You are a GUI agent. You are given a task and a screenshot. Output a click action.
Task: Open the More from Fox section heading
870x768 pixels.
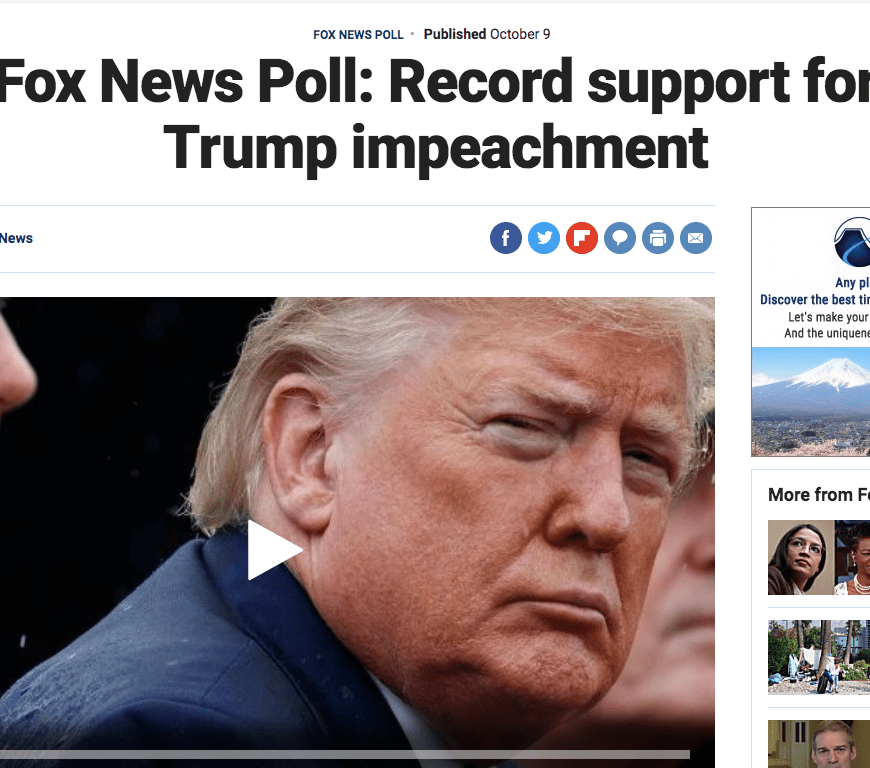pyautogui.click(x=818, y=494)
